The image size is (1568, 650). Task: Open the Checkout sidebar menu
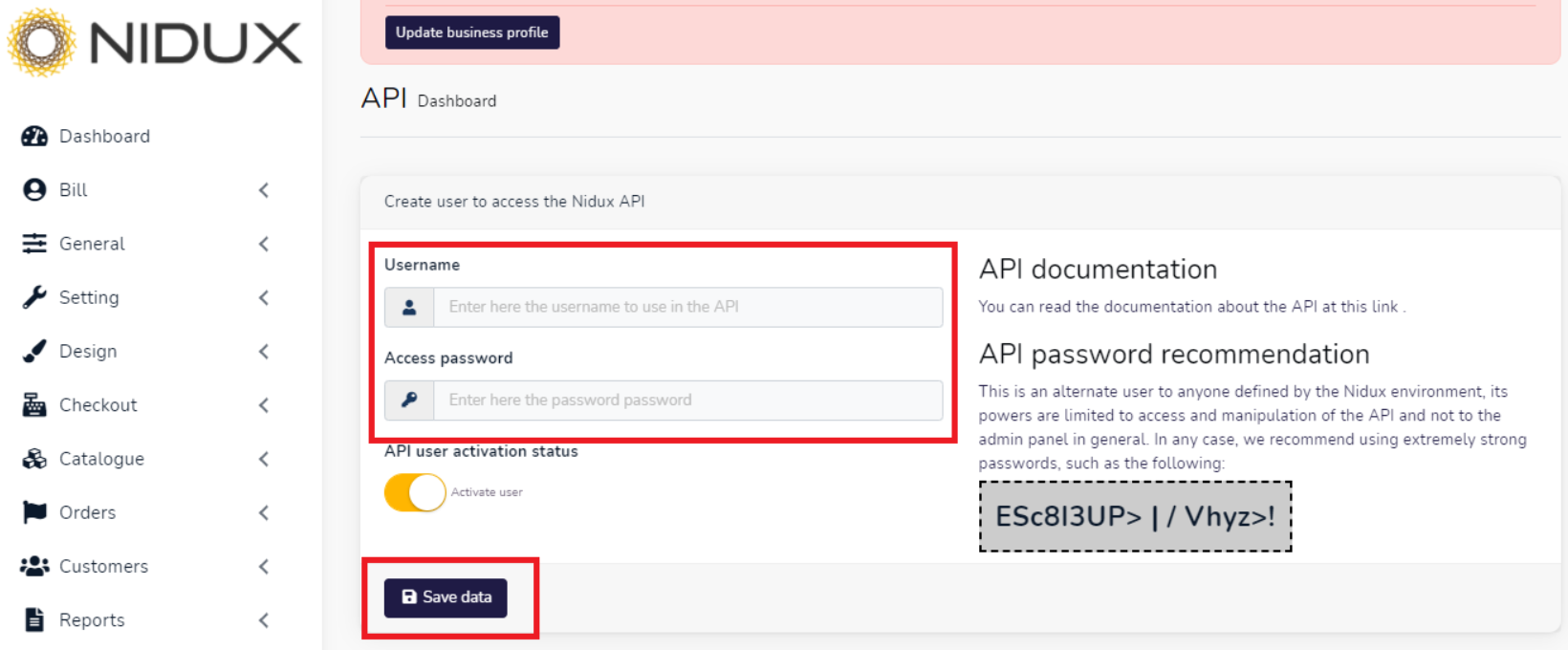98,405
